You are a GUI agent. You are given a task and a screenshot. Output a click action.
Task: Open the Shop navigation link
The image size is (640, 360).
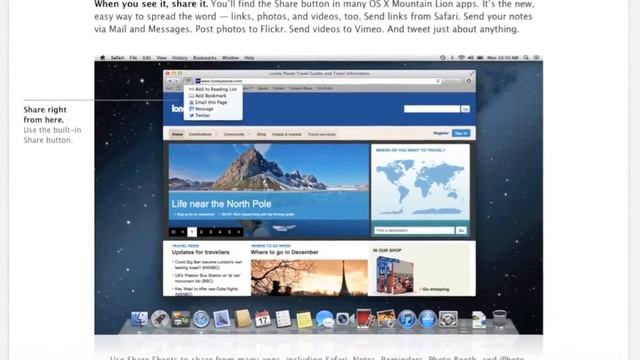tap(261, 134)
